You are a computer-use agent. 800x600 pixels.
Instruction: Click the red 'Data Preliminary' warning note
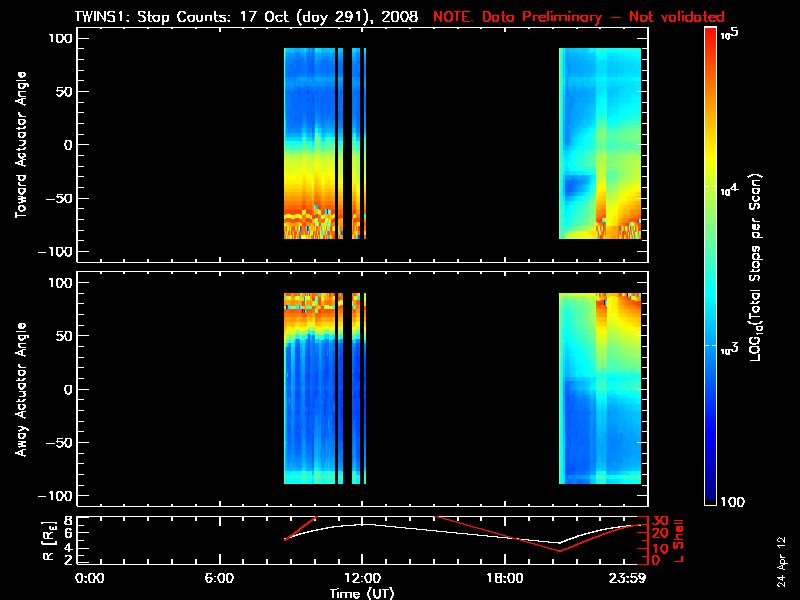(x=578, y=17)
